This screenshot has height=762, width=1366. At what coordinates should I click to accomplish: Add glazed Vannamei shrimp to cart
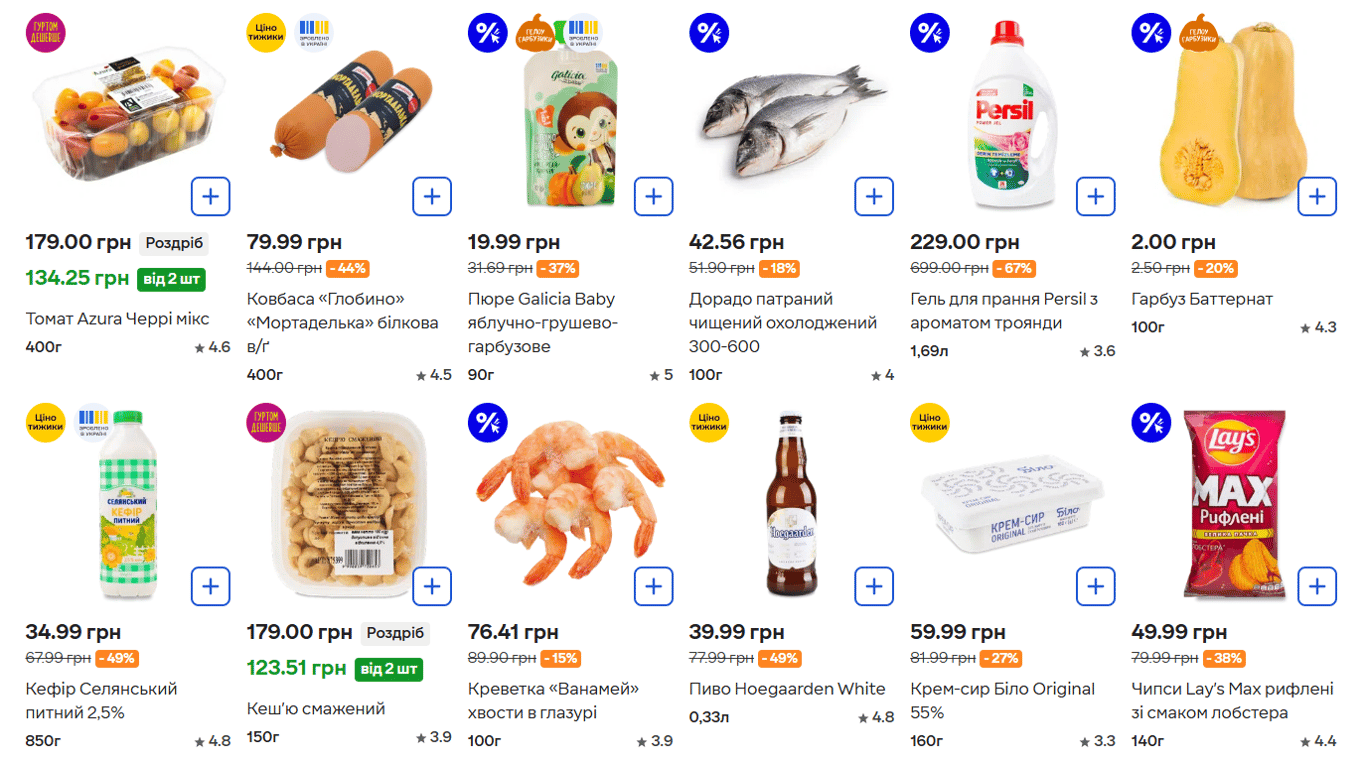pos(653,586)
